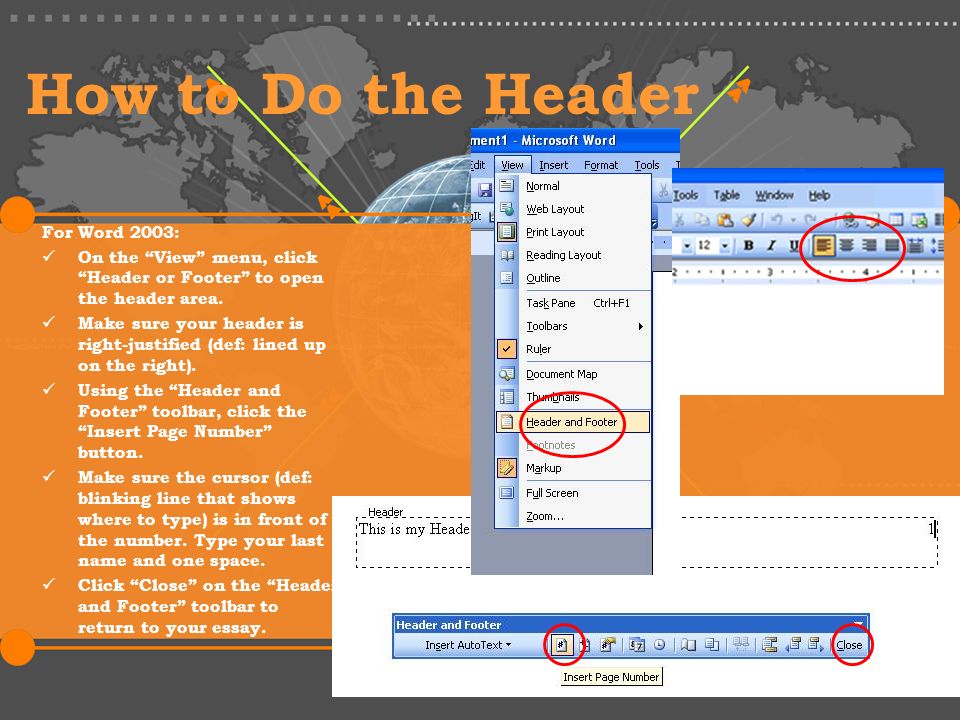Select Header and Footer in View menu
Screen dimensions: 960x720
tap(572, 422)
